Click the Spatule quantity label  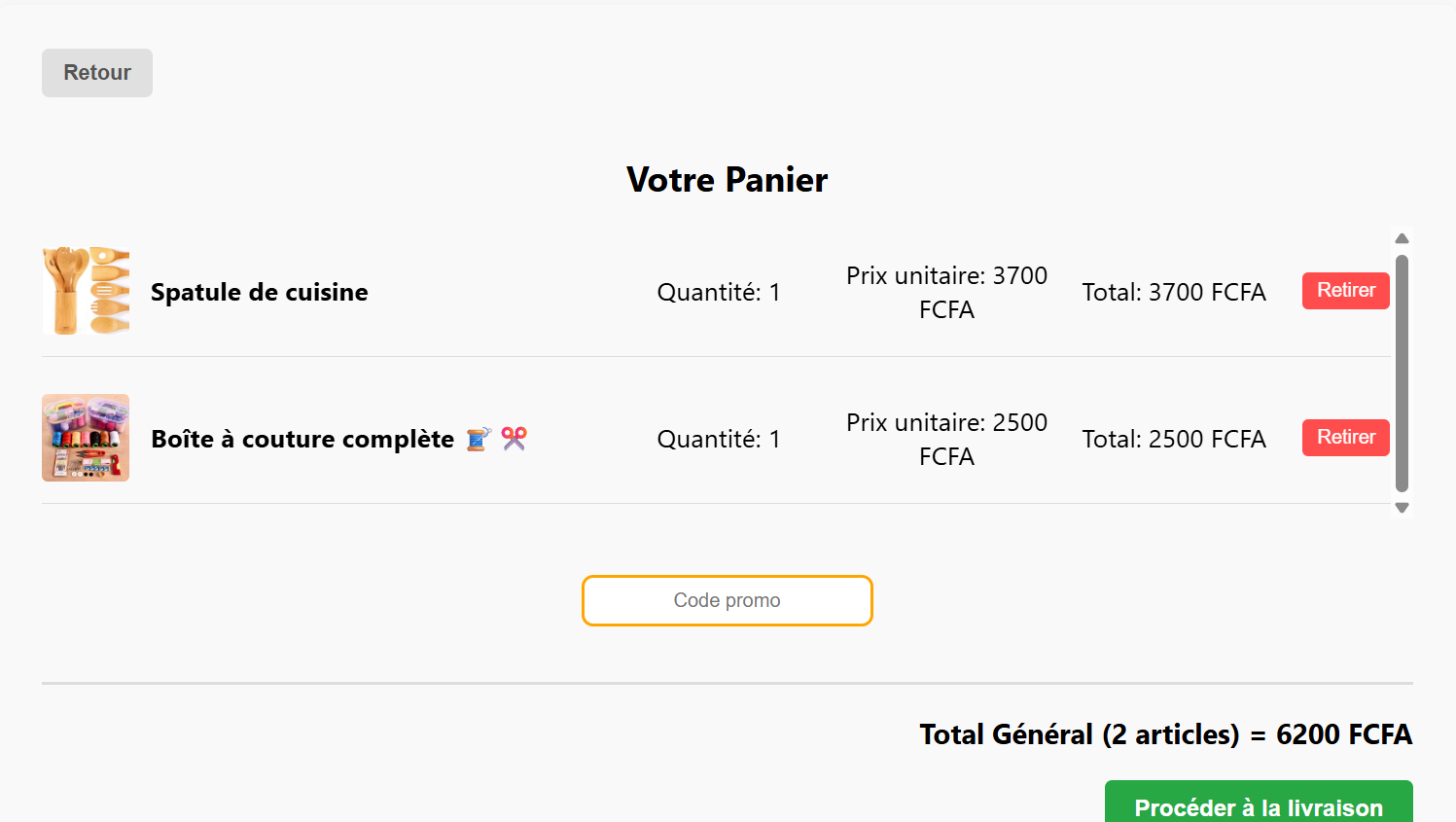click(719, 292)
